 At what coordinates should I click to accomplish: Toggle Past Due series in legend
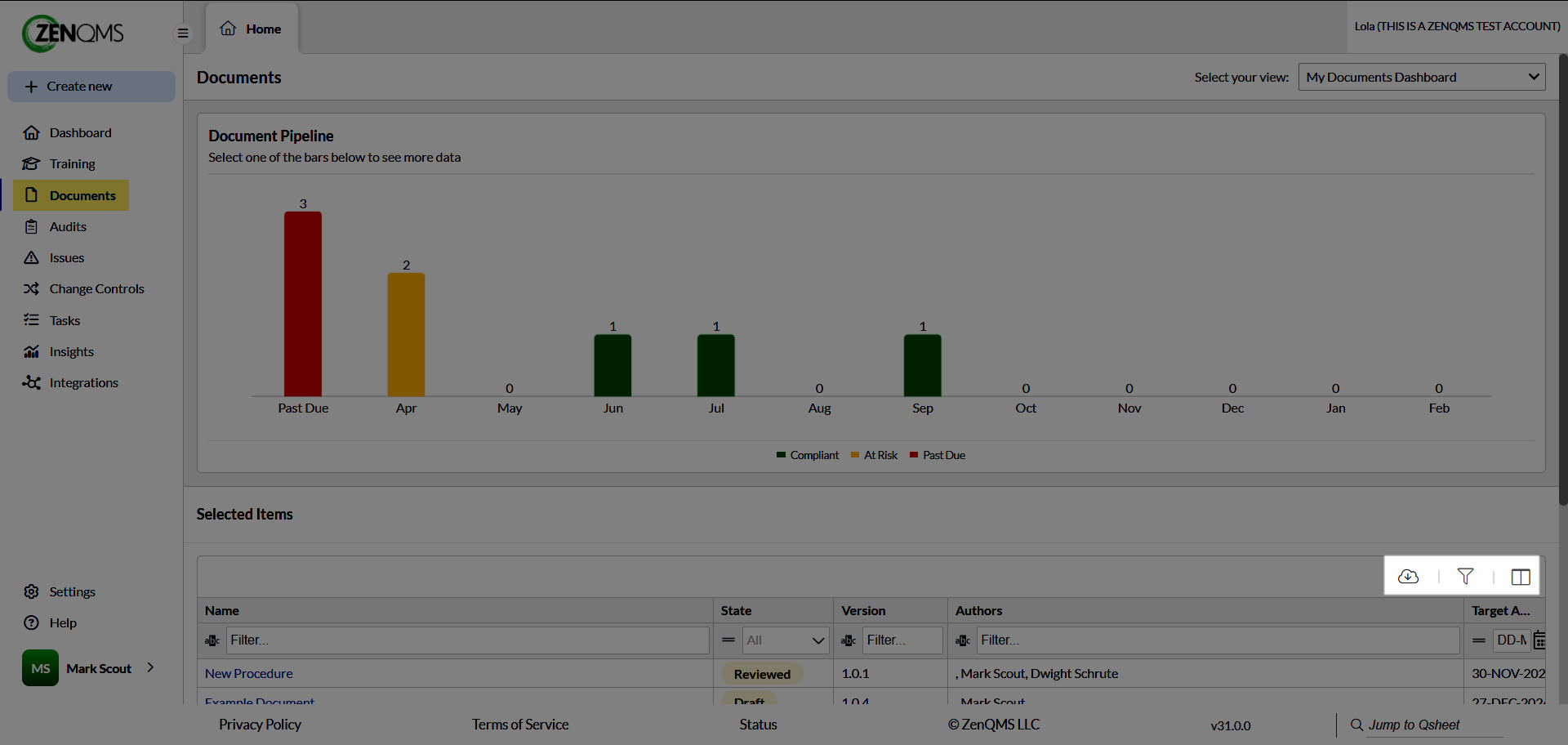point(938,455)
